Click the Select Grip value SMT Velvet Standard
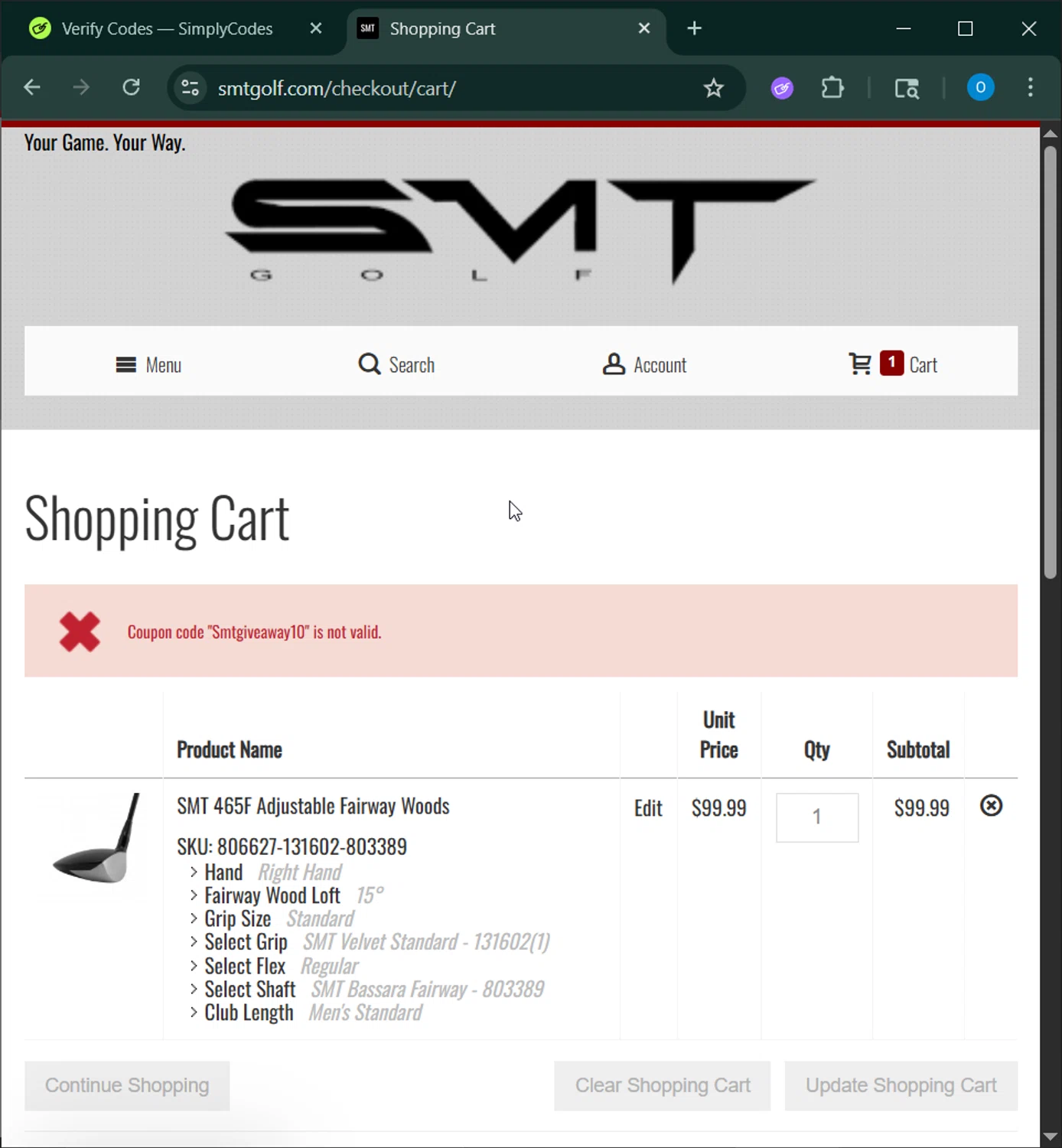 [426, 942]
